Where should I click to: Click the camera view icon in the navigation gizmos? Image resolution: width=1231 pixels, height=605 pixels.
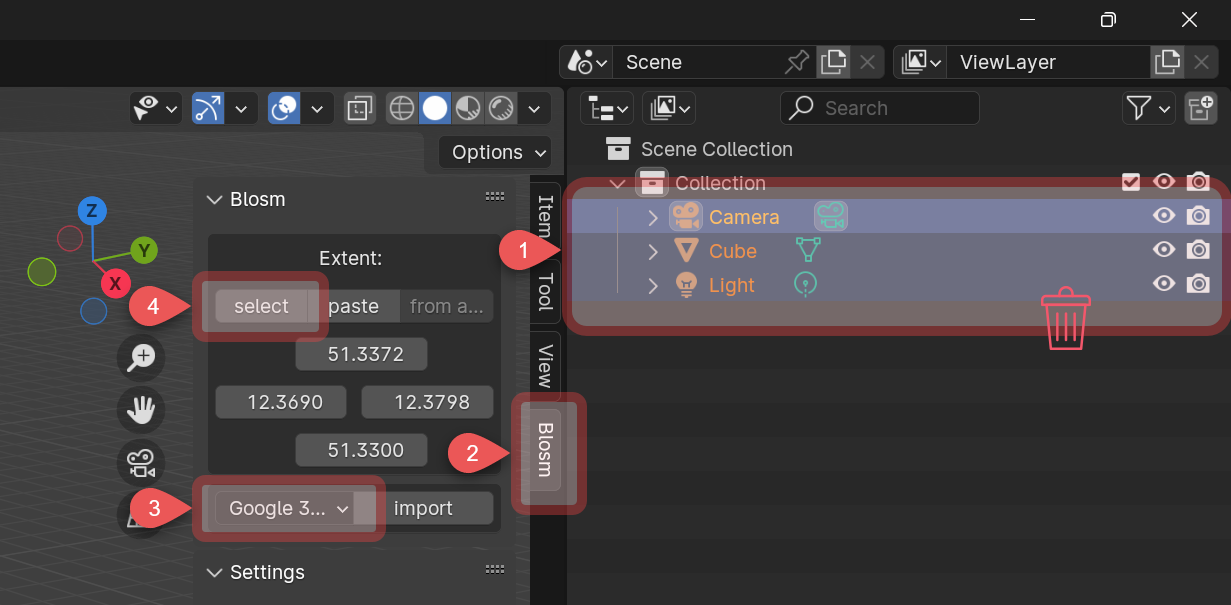point(140,462)
